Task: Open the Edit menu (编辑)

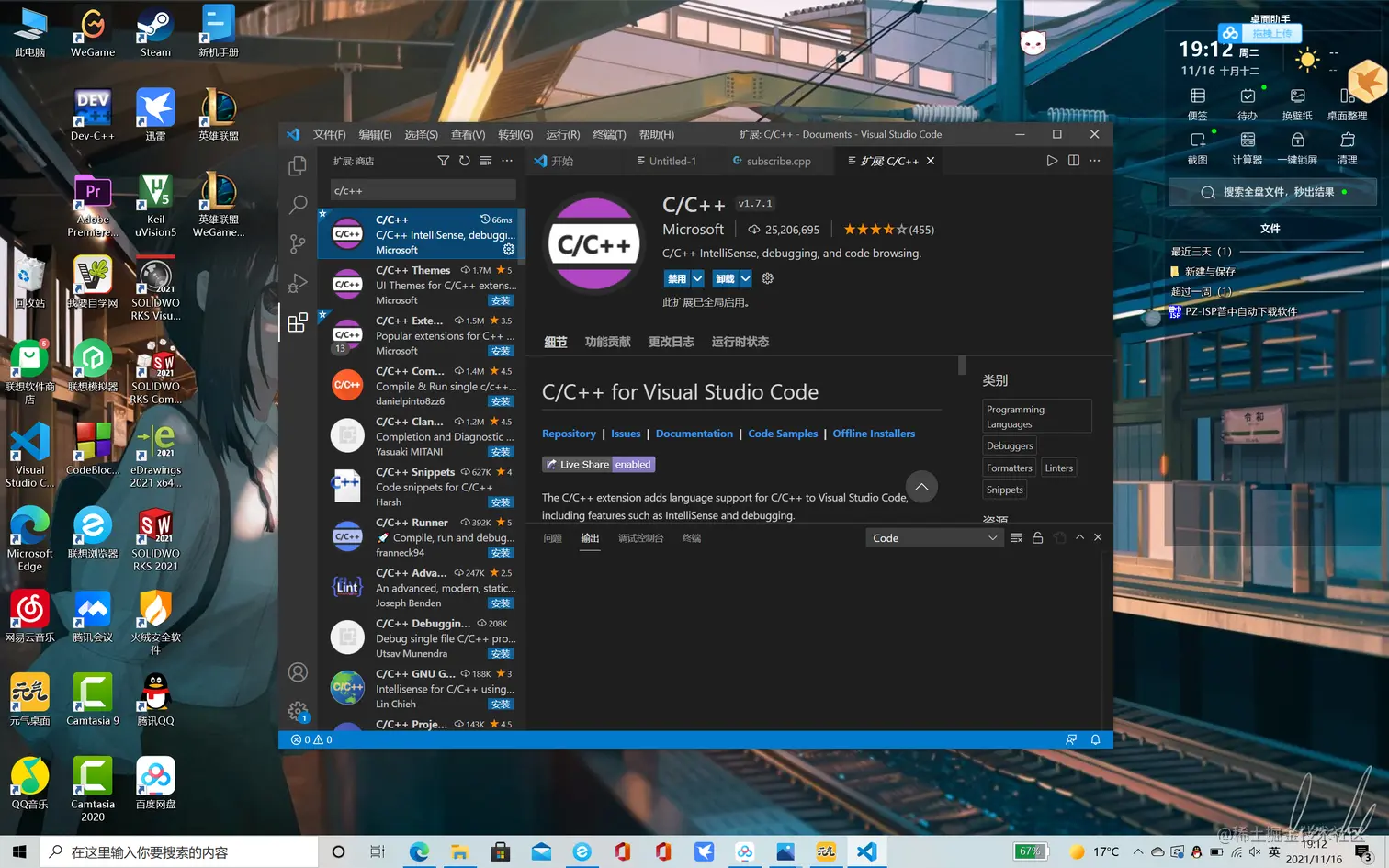Action: 375,134
